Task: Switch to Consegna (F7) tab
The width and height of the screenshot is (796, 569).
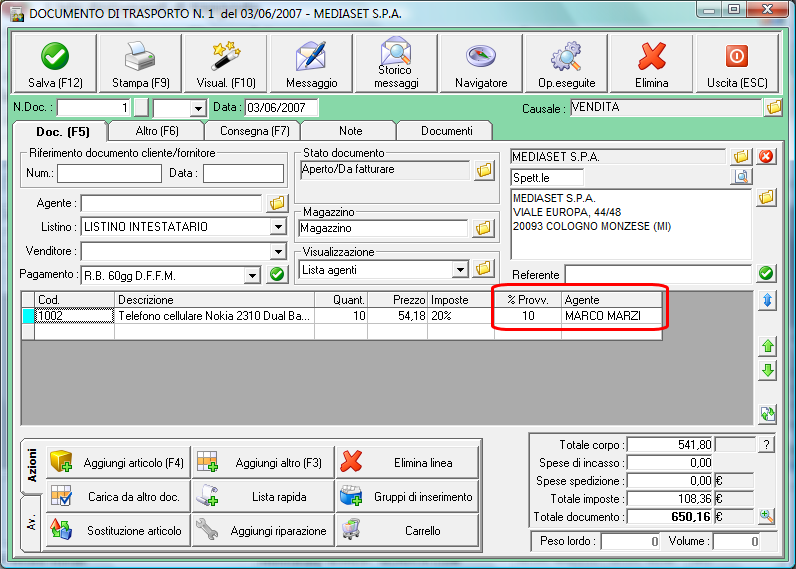Action: (254, 131)
